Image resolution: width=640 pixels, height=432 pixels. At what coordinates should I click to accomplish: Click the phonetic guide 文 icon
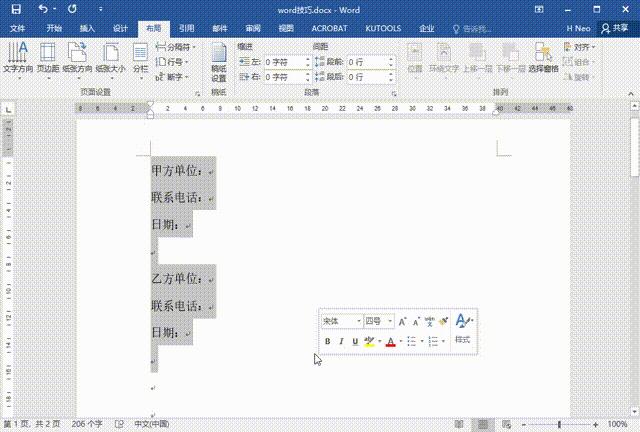click(x=429, y=322)
